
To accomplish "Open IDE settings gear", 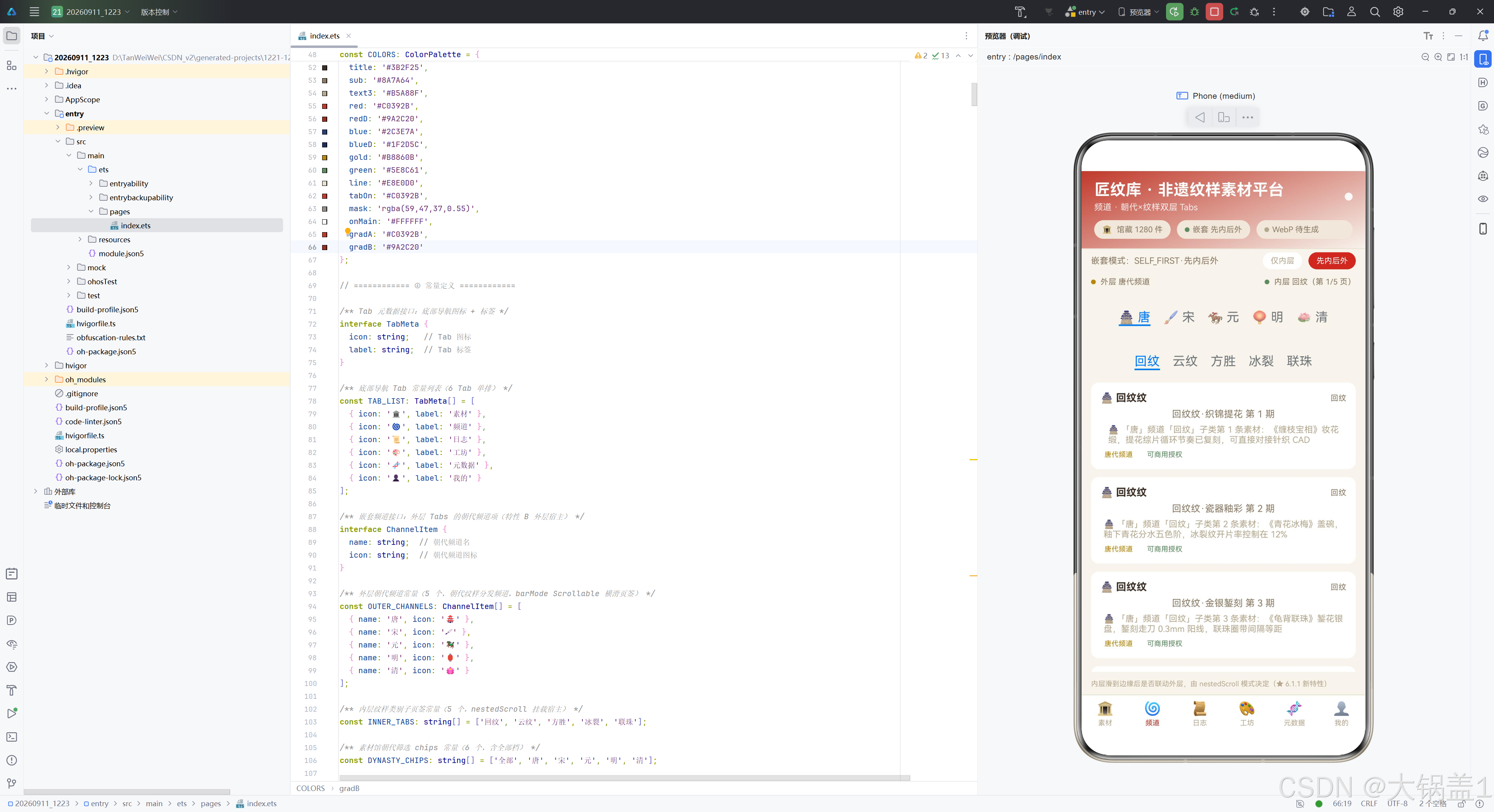I will [1398, 12].
